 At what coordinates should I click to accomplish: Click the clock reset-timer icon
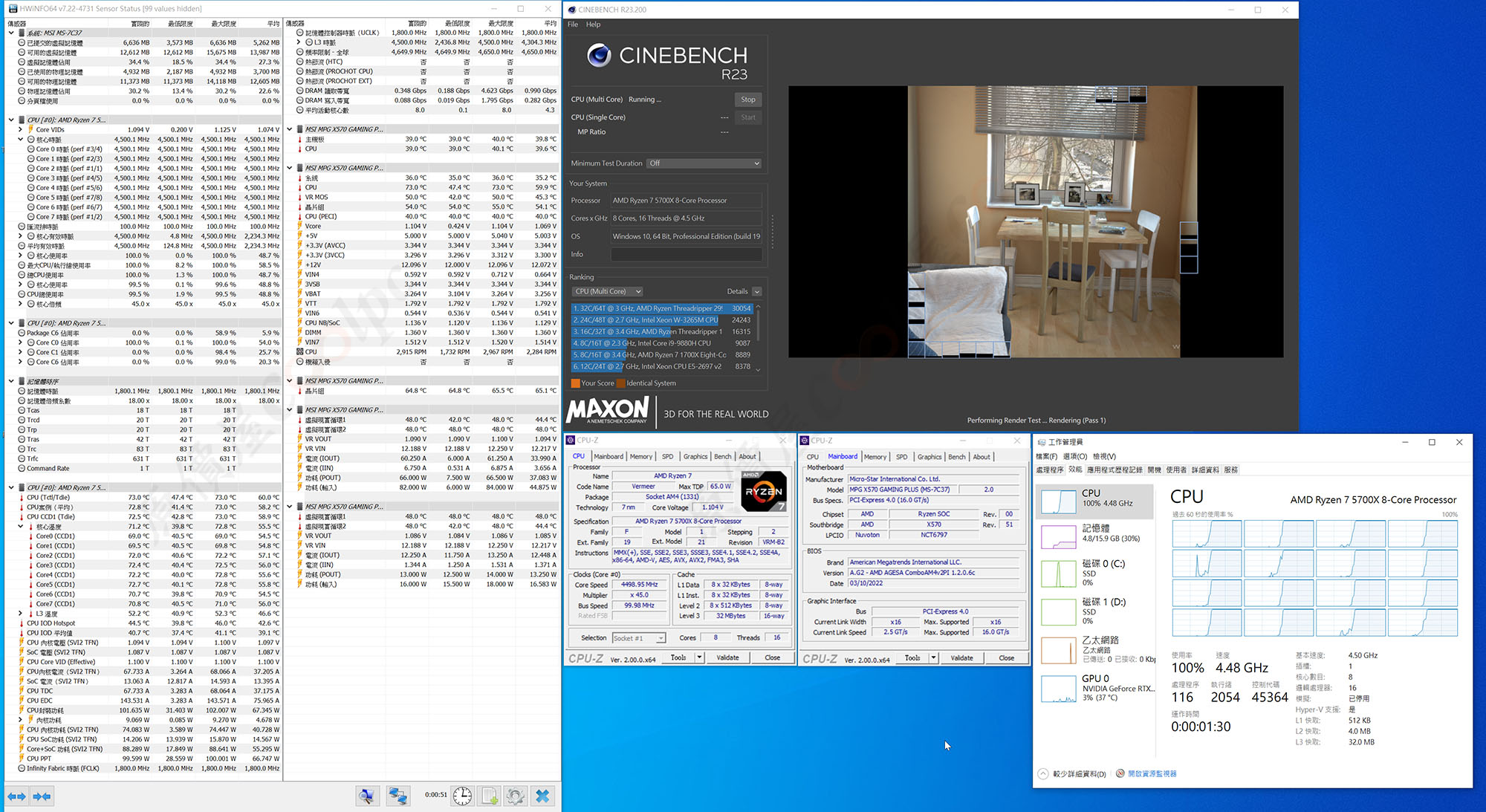click(x=462, y=796)
